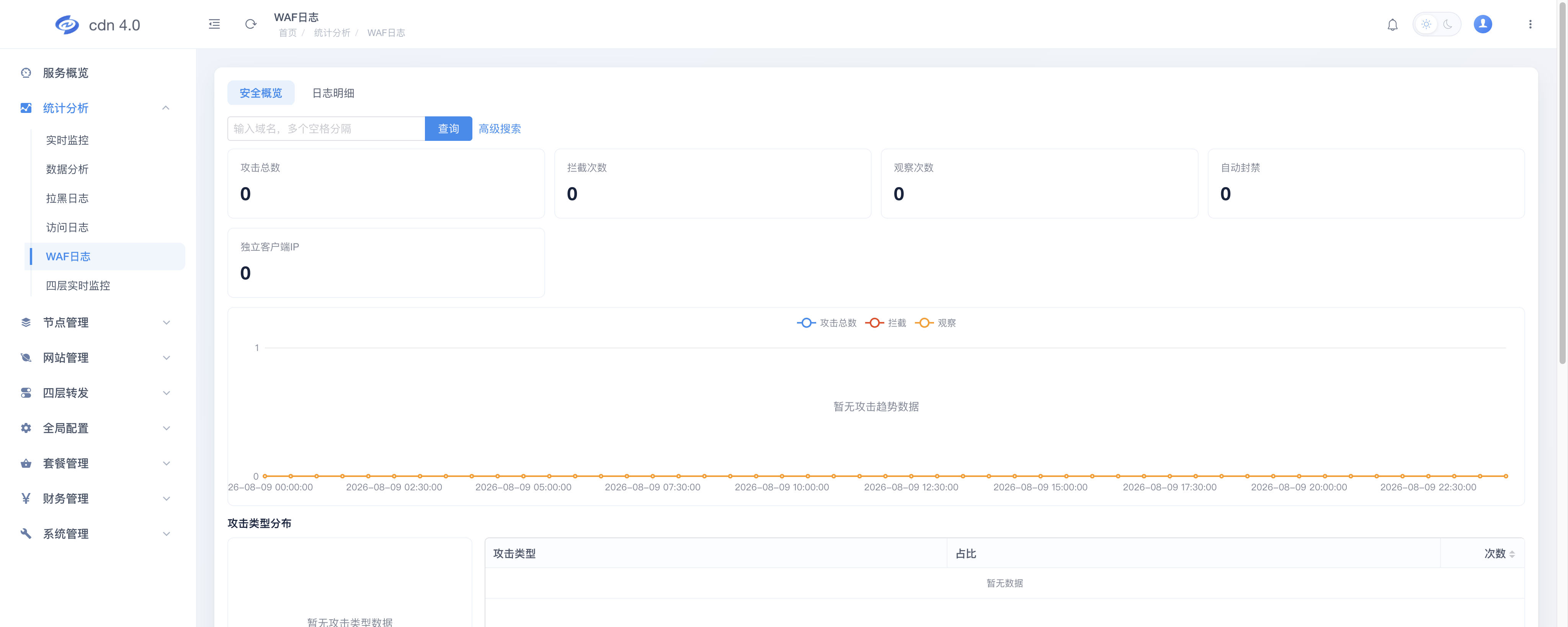
Task: Expand the 网站管理 menu chevron
Action: 166,358
